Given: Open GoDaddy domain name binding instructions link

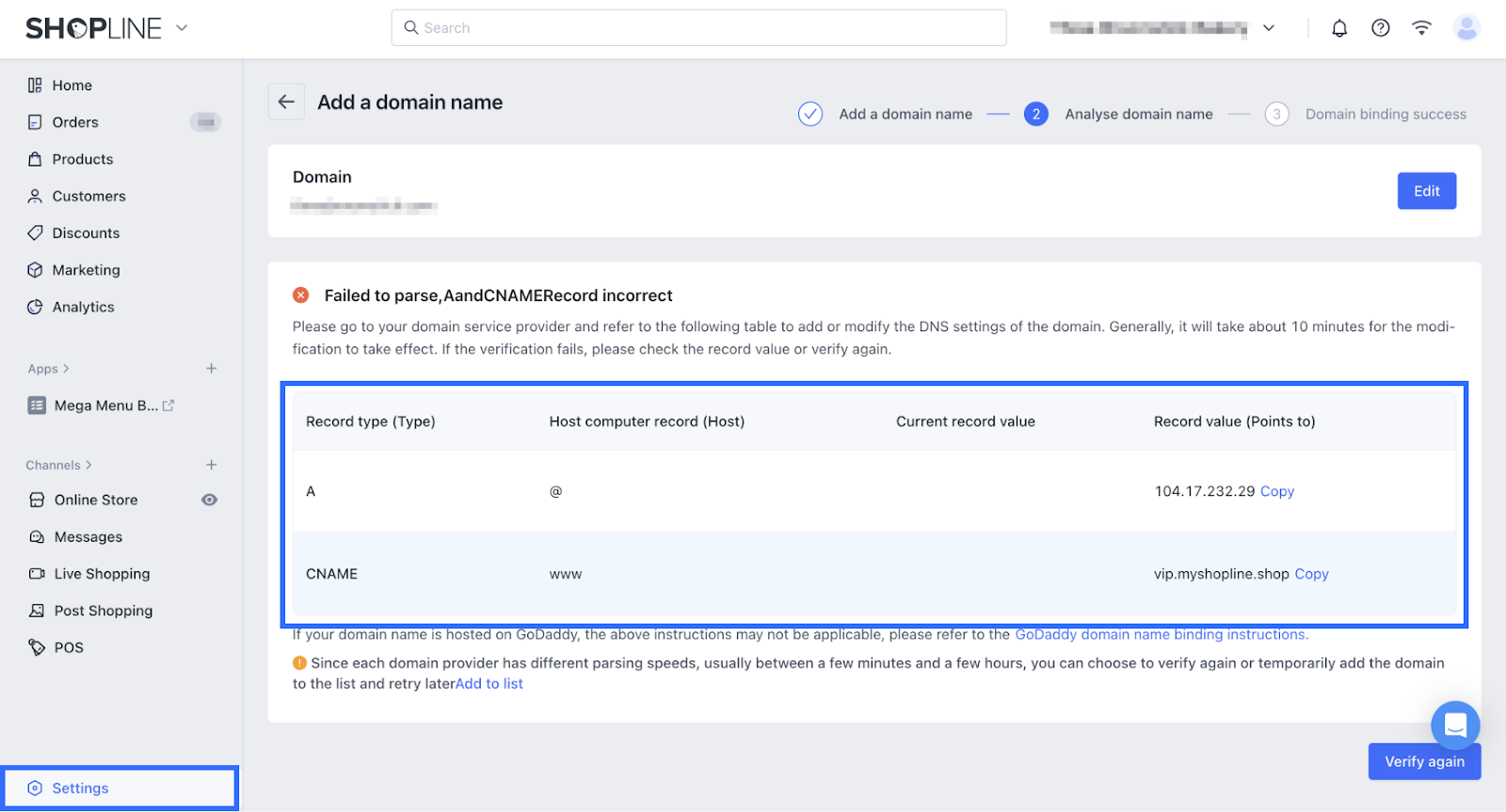Looking at the screenshot, I should [1162, 634].
